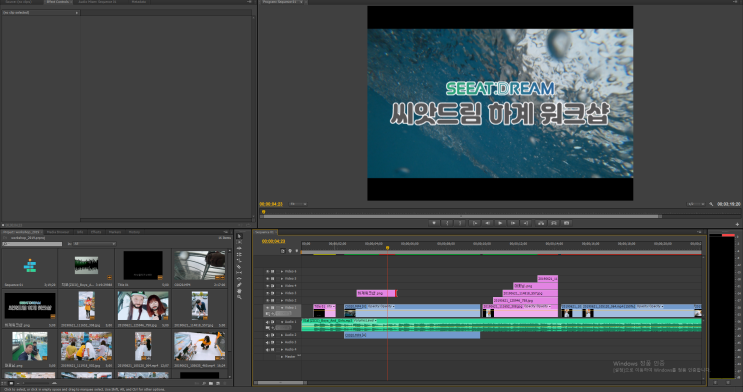Mute Audio 1 track speaker toggle
Image resolution: width=743 pixels, height=392 pixels.
[267, 322]
